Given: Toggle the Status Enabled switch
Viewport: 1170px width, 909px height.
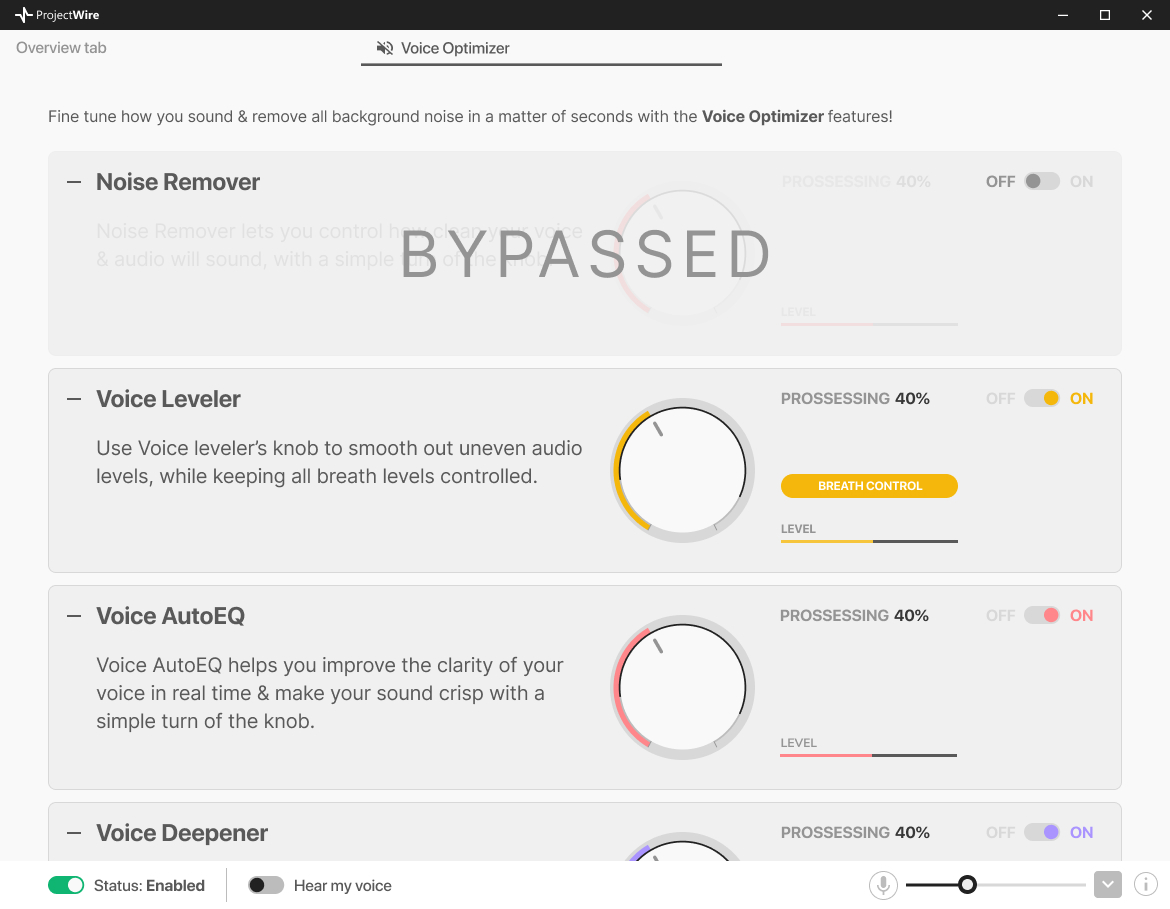Looking at the screenshot, I should tap(66, 885).
